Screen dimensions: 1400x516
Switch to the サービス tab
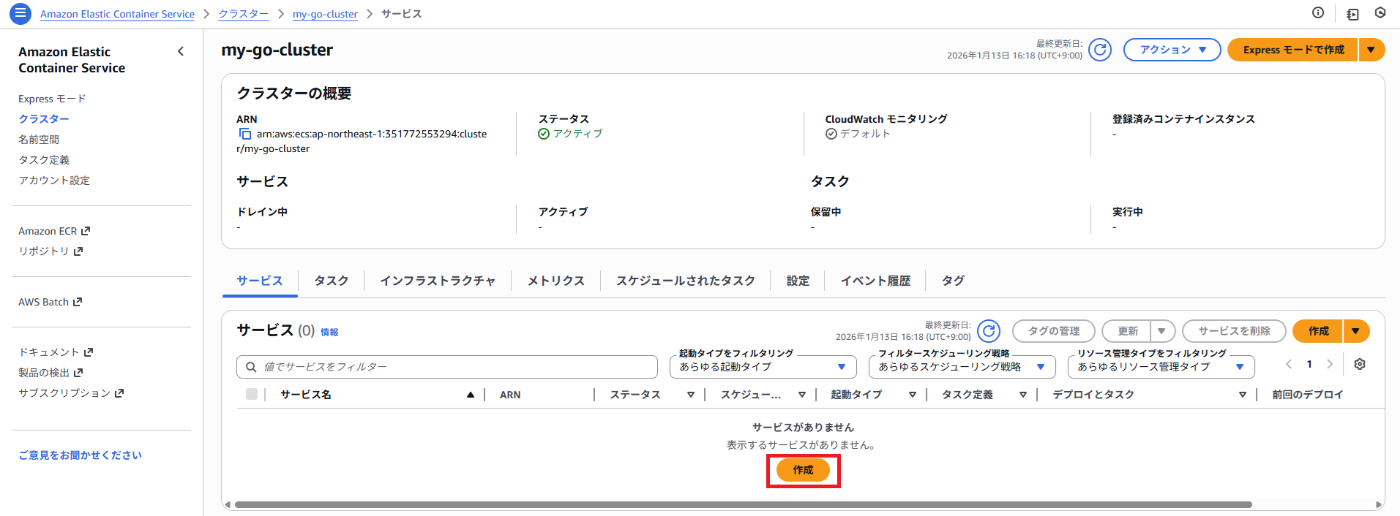pyautogui.click(x=260, y=281)
